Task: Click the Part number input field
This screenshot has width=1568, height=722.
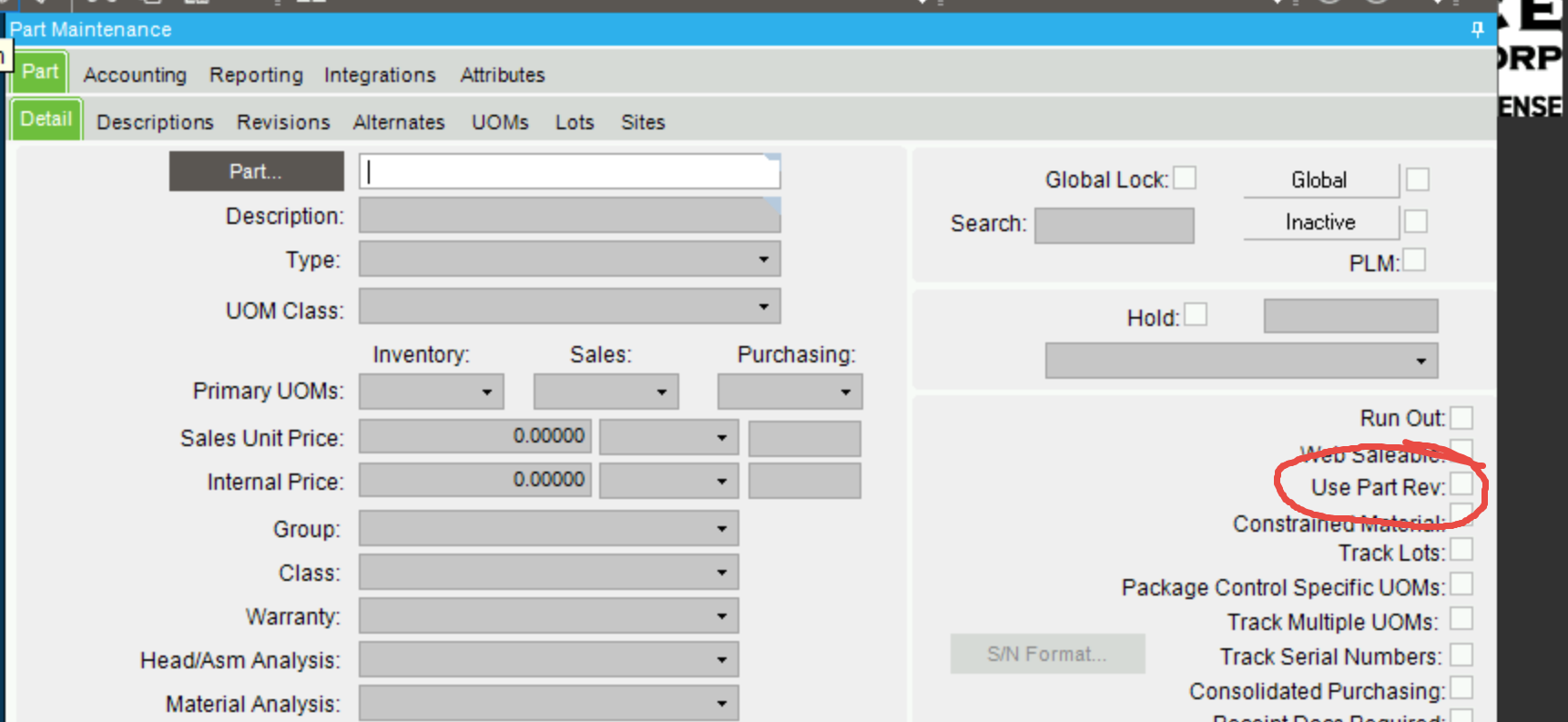Action: (x=569, y=171)
